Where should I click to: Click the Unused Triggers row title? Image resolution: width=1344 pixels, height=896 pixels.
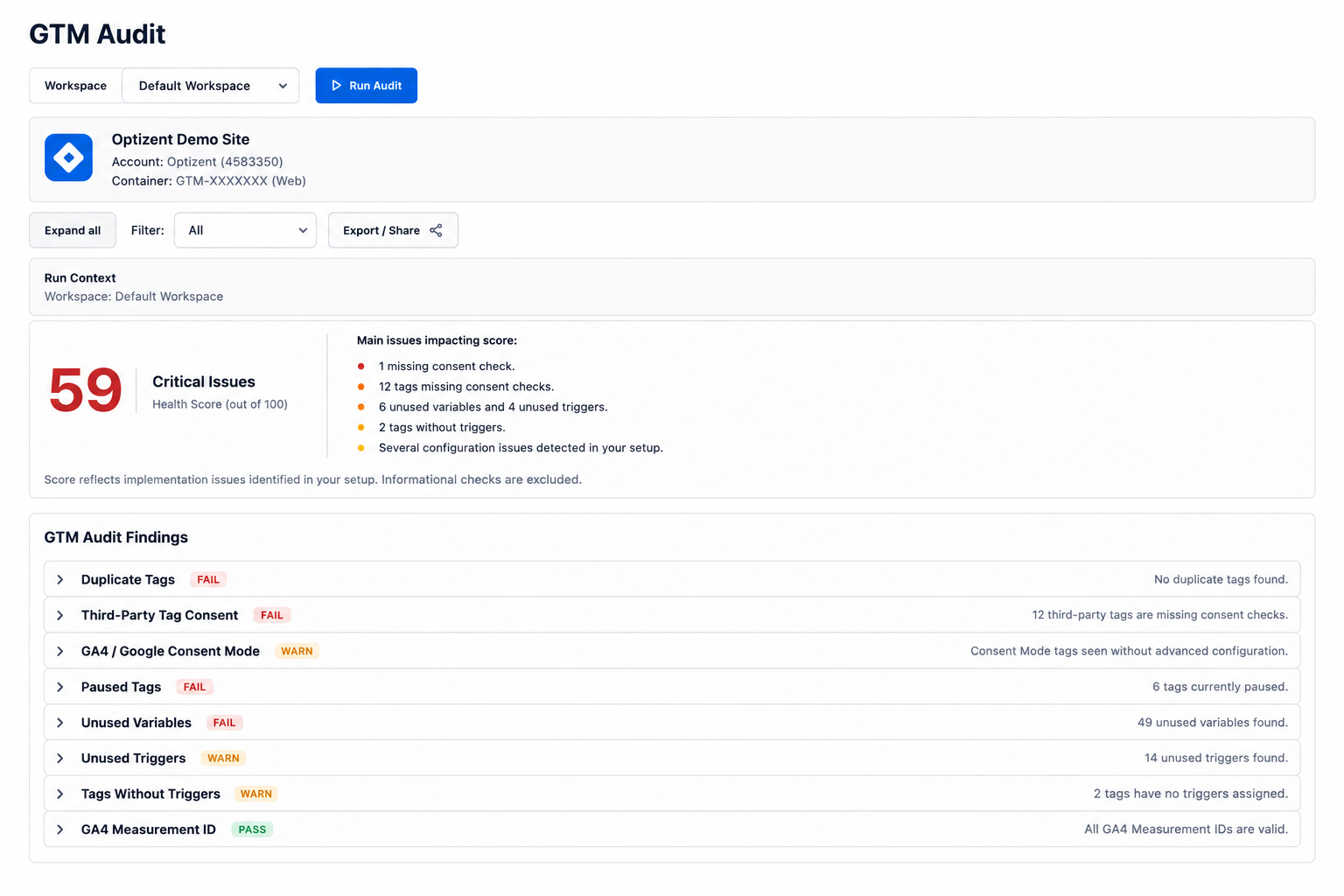[x=133, y=758]
